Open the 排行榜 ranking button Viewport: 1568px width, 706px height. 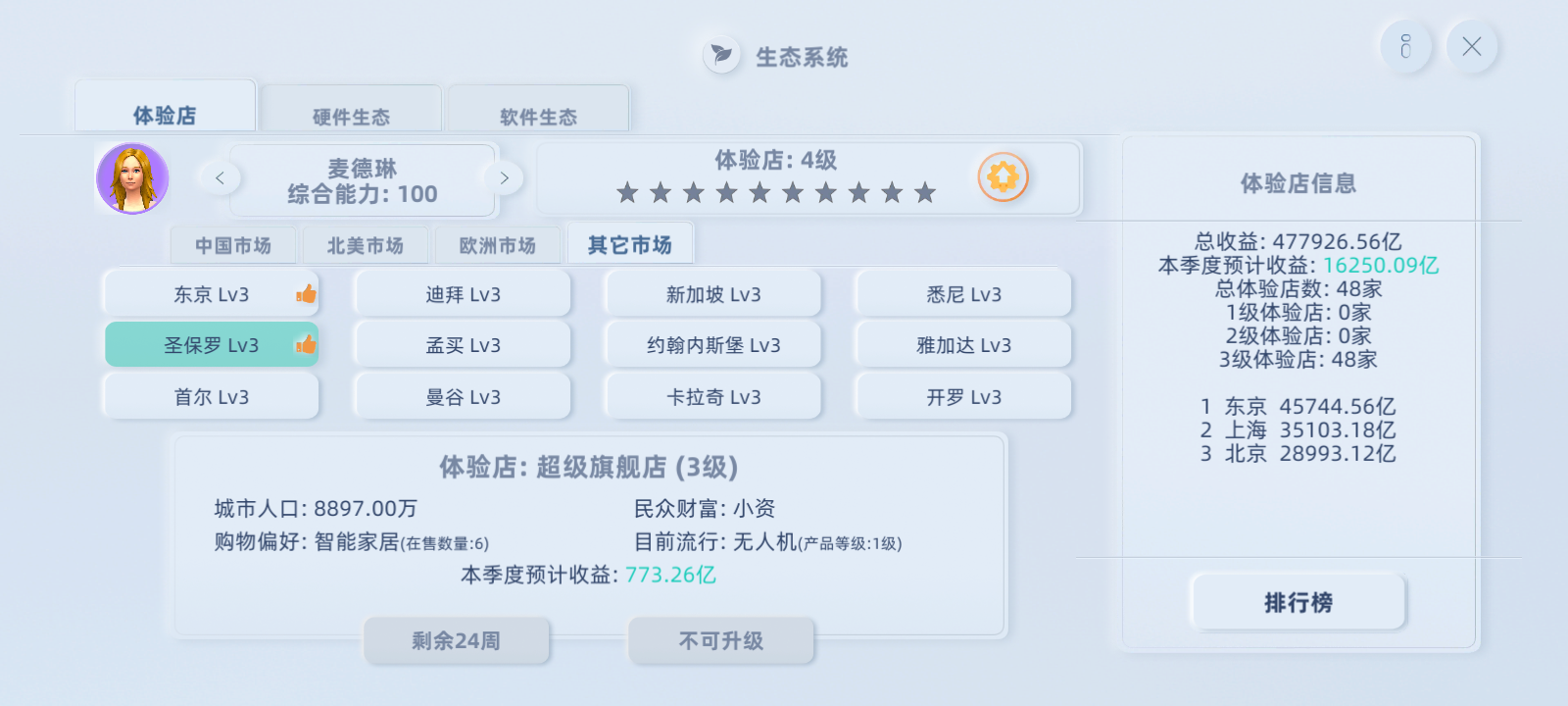[1298, 602]
